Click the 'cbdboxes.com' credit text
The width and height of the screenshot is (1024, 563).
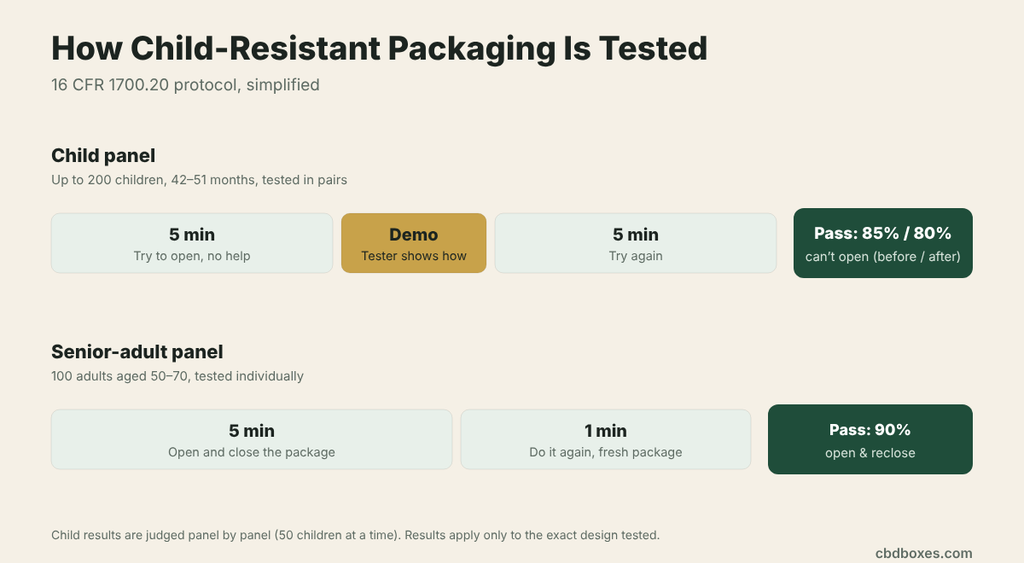(923, 553)
